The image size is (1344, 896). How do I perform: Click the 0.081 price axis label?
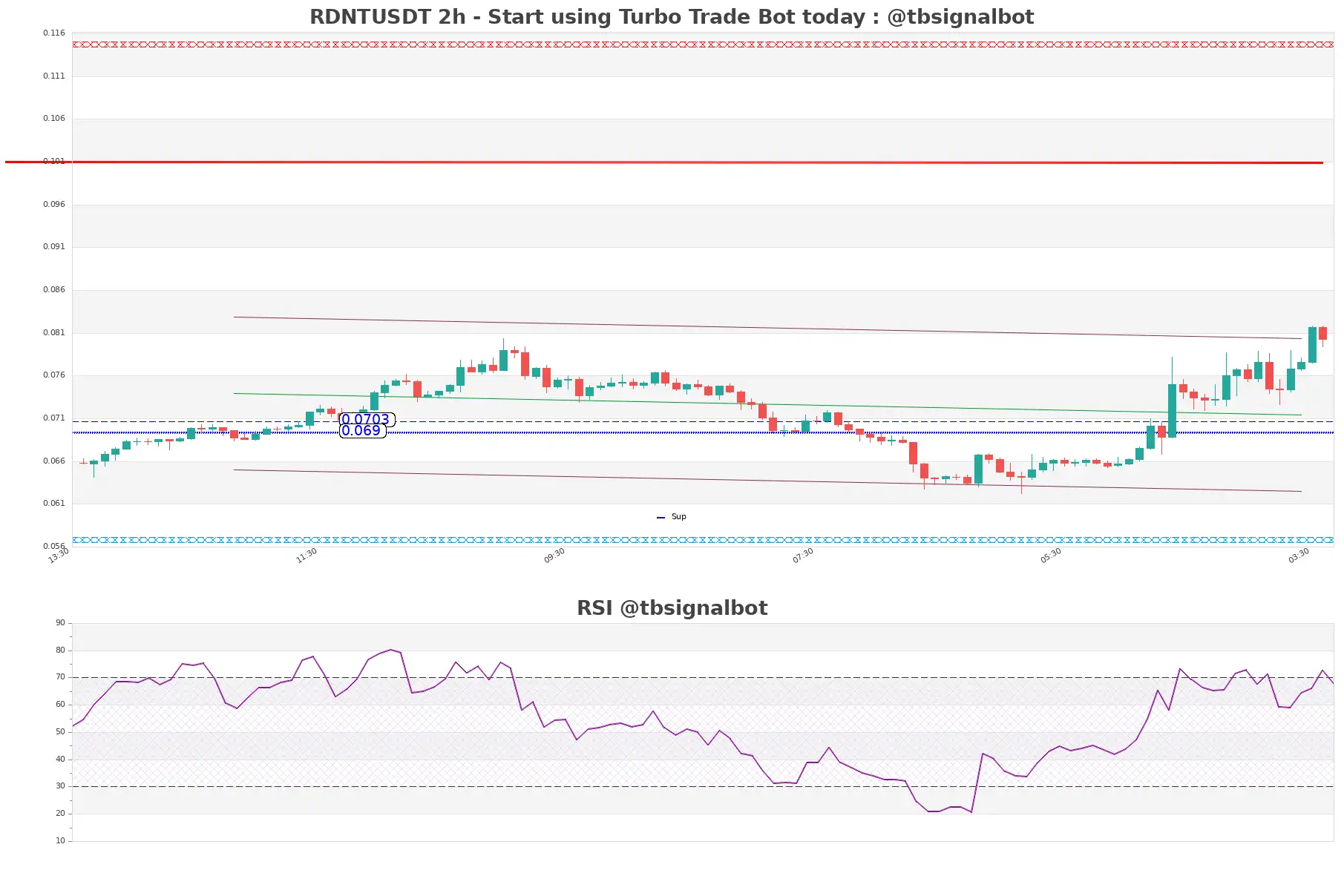coord(54,333)
